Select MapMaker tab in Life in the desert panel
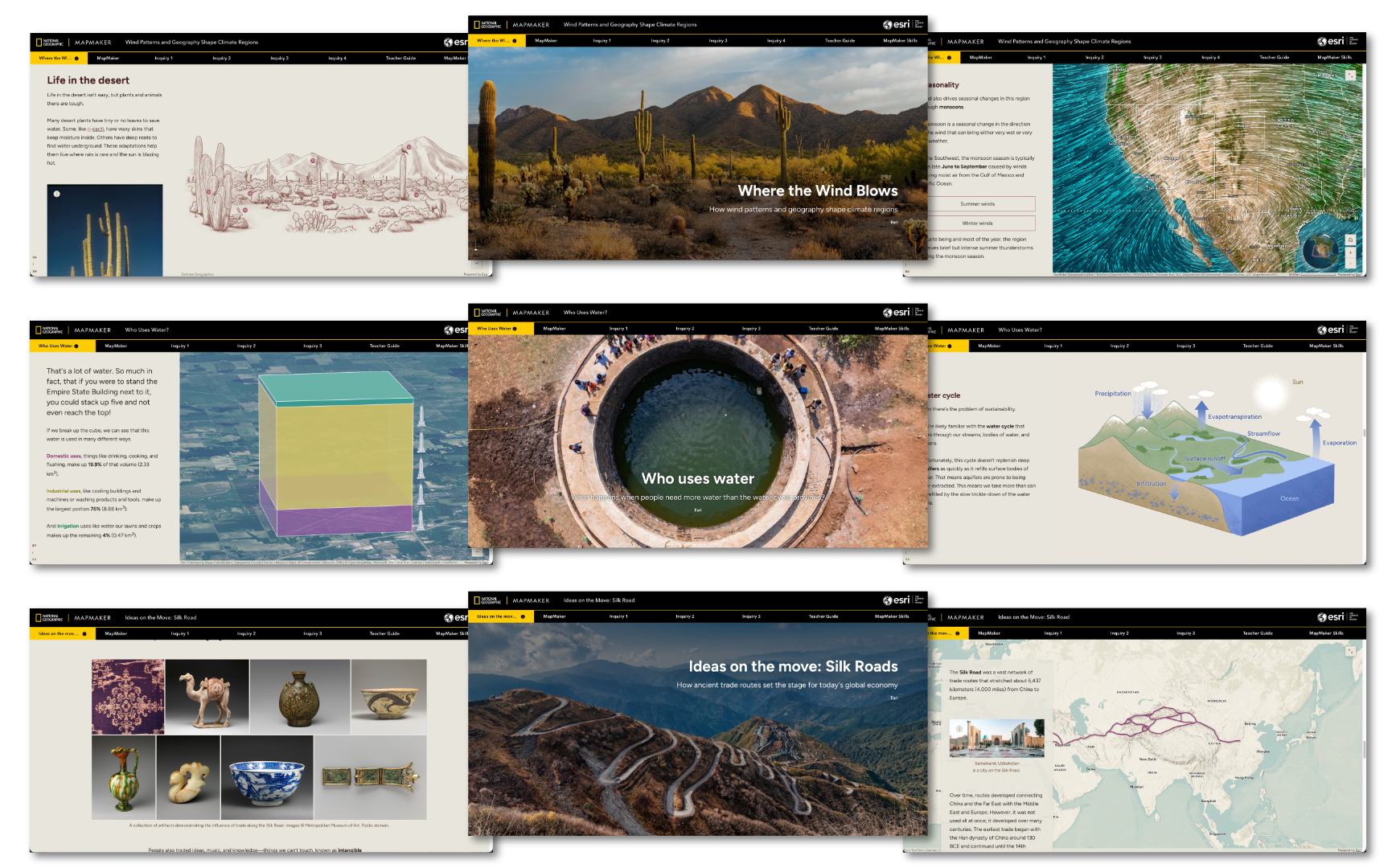Image resolution: width=1396 pixels, height=868 pixels. point(108,58)
